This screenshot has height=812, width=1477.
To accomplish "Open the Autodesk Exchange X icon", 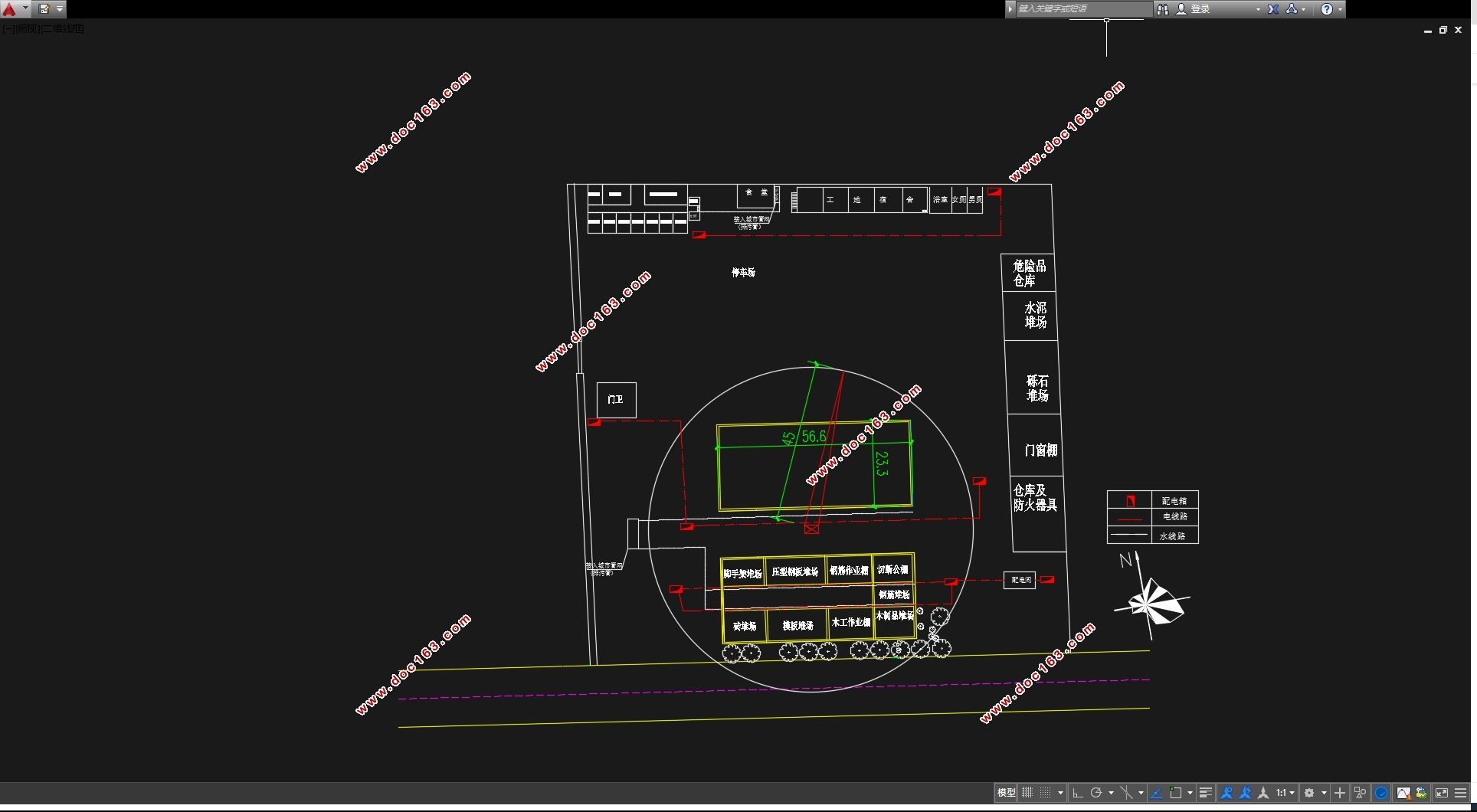I will click(1273, 9).
